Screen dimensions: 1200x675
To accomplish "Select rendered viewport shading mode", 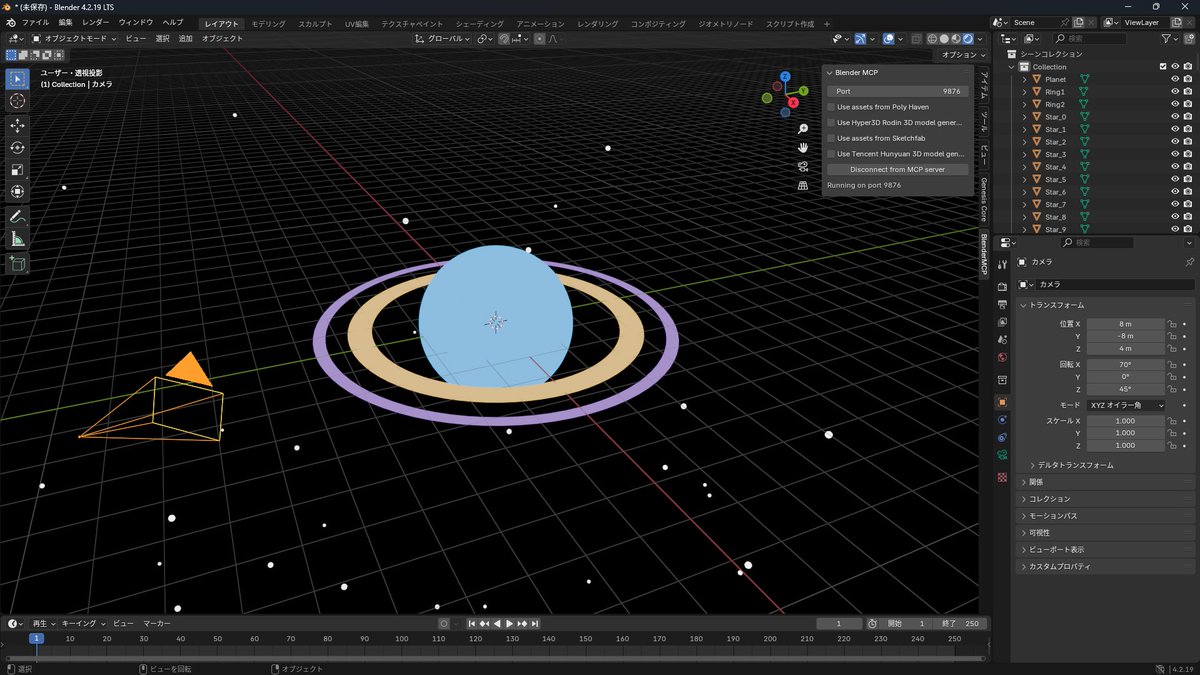I will click(967, 39).
